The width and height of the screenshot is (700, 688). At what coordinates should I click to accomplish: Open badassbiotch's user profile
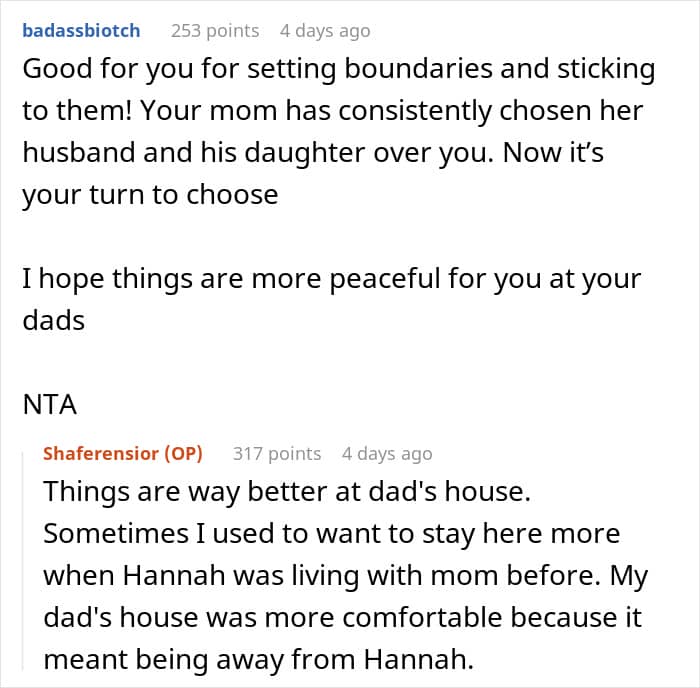81,31
